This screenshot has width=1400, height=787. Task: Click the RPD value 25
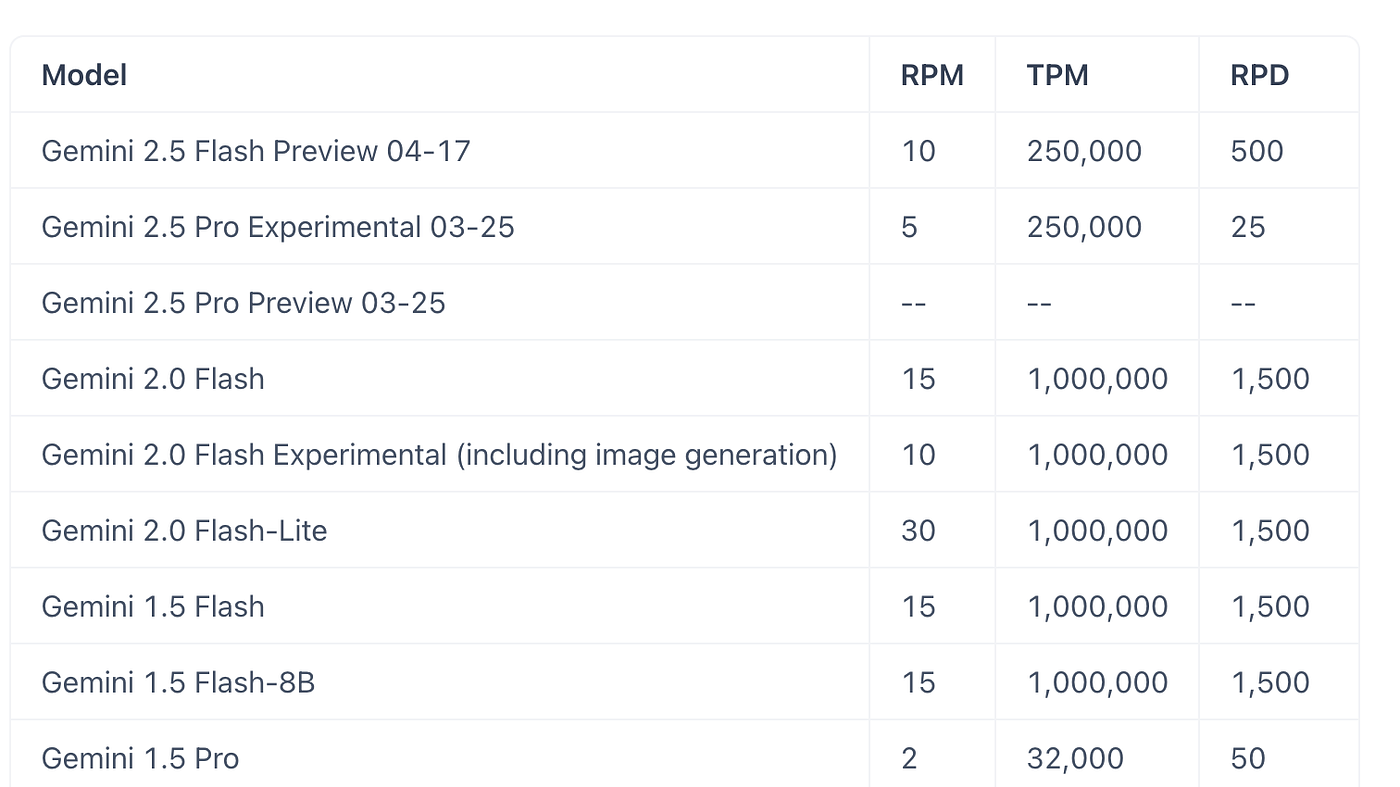pyautogui.click(x=1248, y=227)
